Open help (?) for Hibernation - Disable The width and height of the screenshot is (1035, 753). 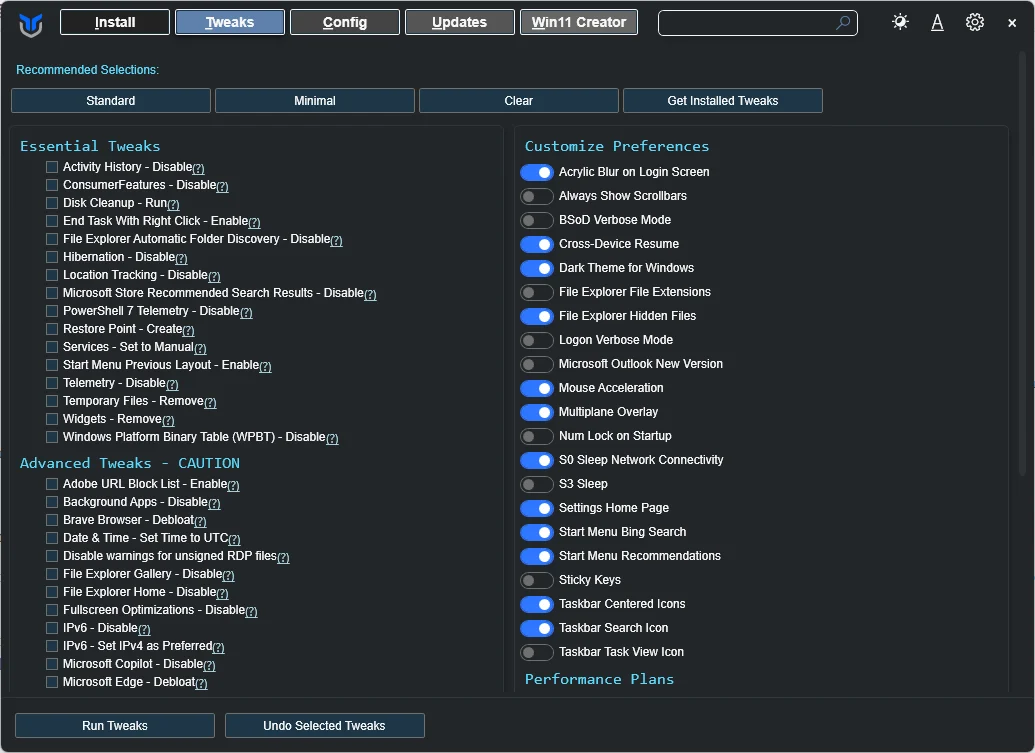182,258
